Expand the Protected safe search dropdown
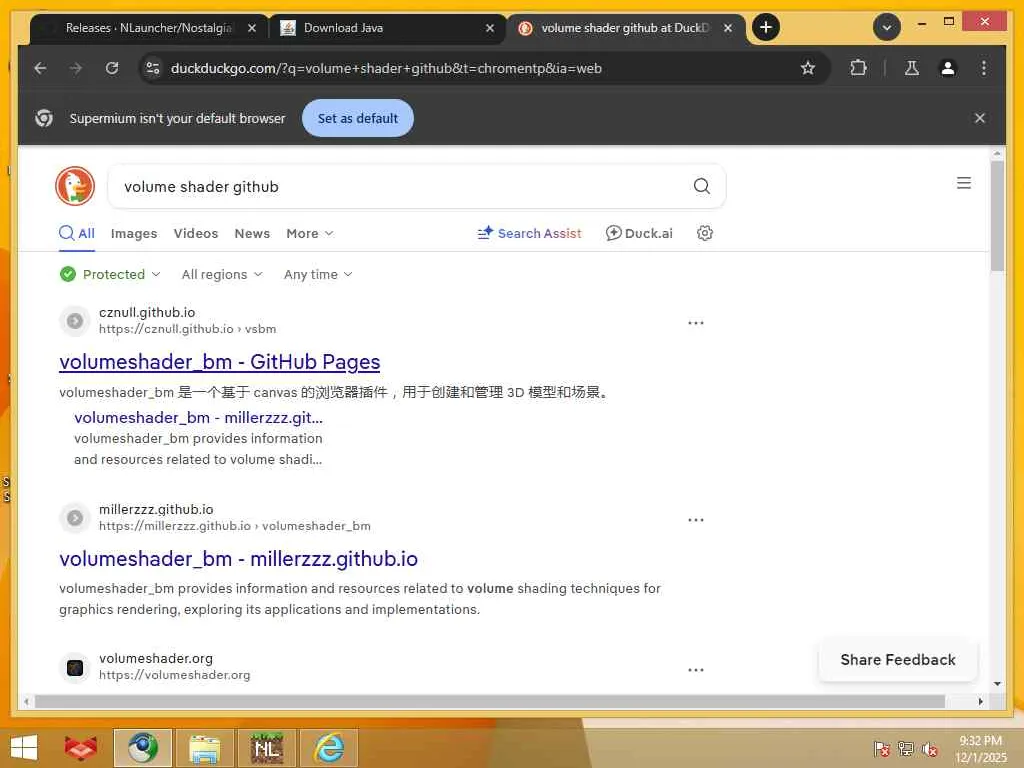 (x=110, y=274)
